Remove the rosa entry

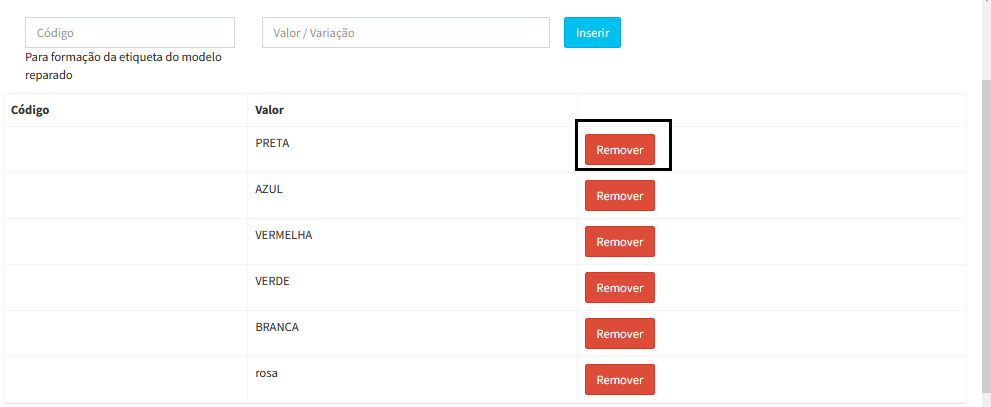619,380
